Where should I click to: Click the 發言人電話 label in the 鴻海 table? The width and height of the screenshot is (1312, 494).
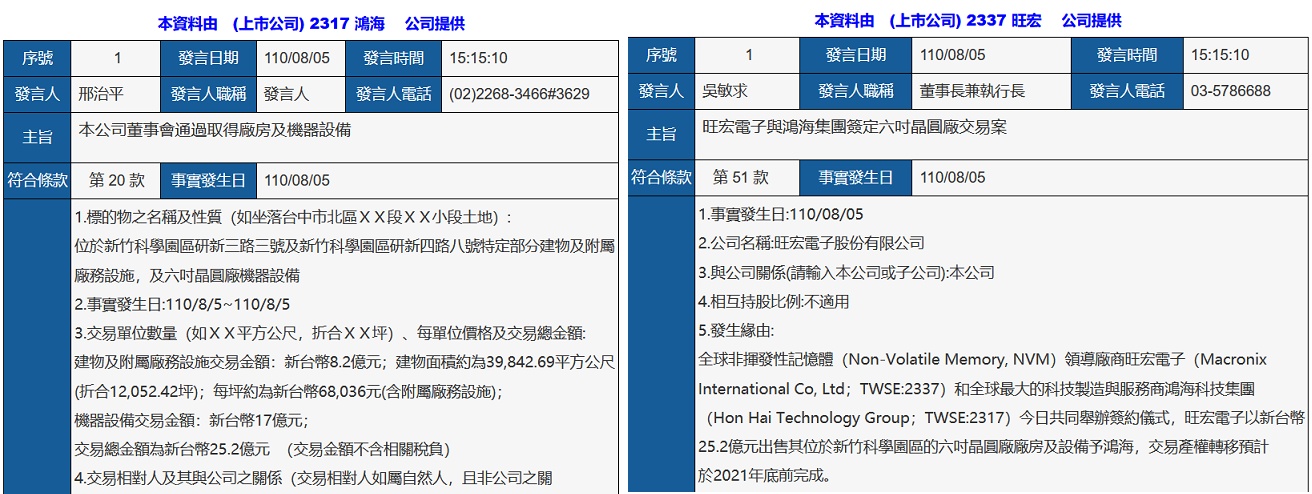coord(394,94)
